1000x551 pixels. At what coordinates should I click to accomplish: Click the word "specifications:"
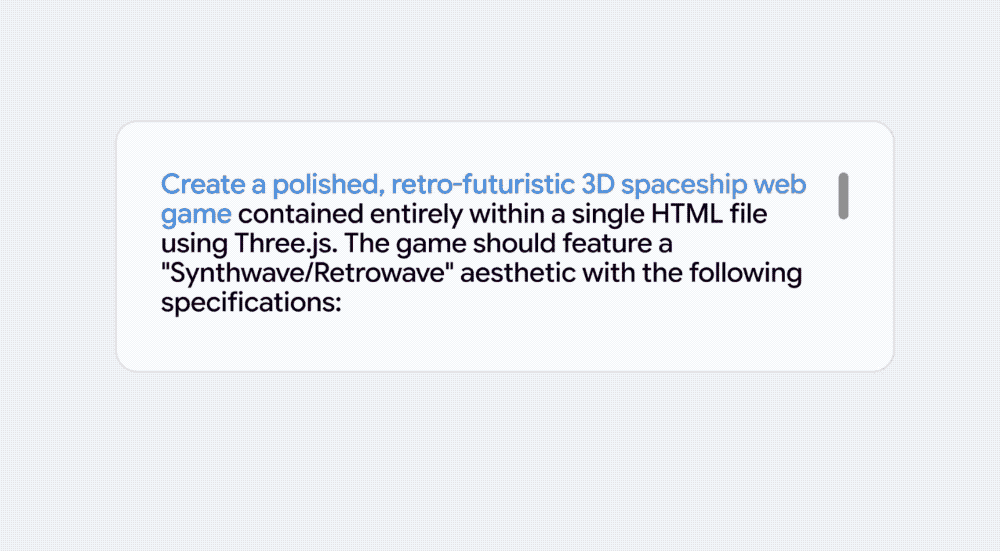[x=251, y=303]
